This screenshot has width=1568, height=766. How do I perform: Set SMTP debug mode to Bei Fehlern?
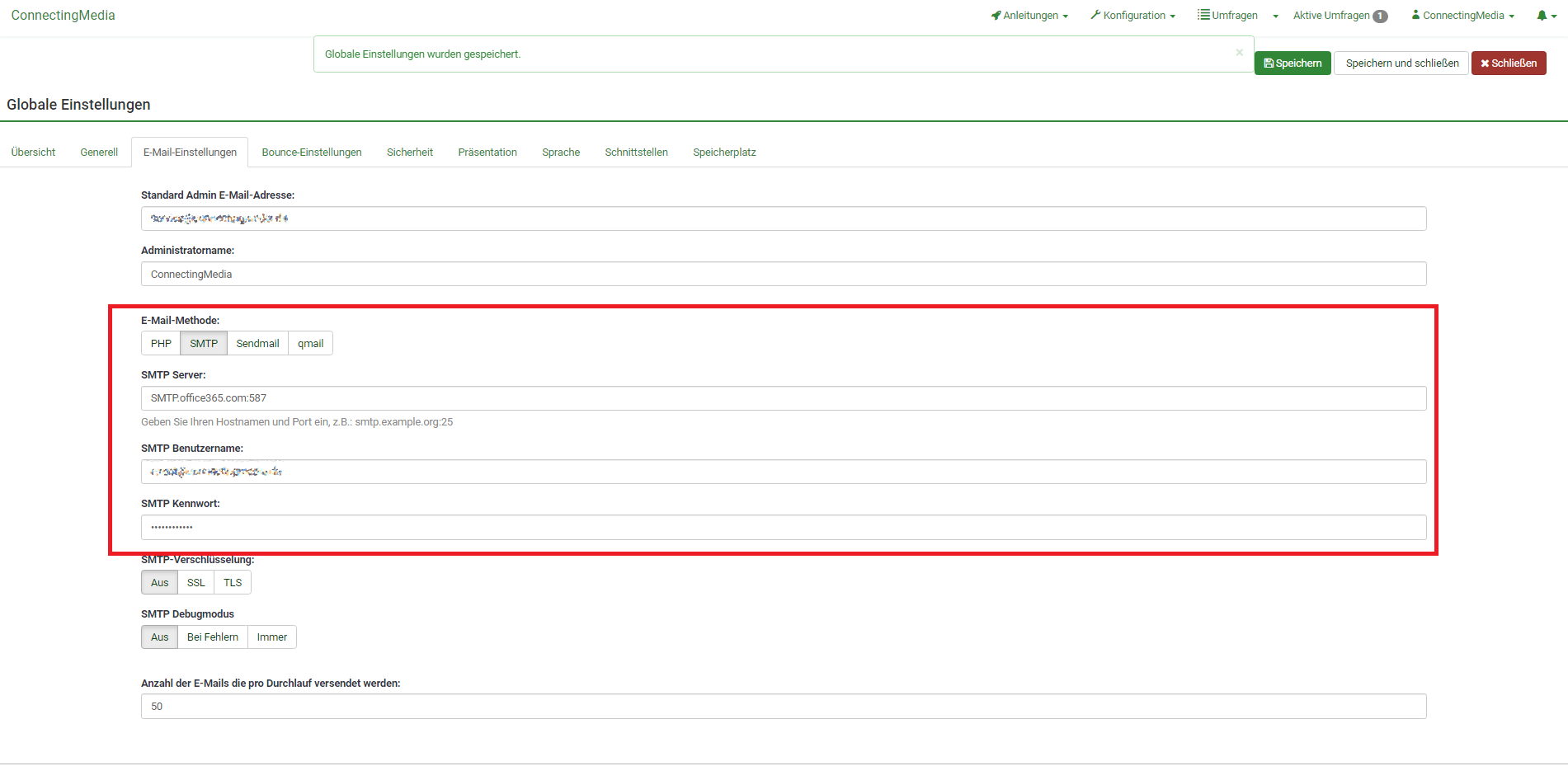click(212, 637)
